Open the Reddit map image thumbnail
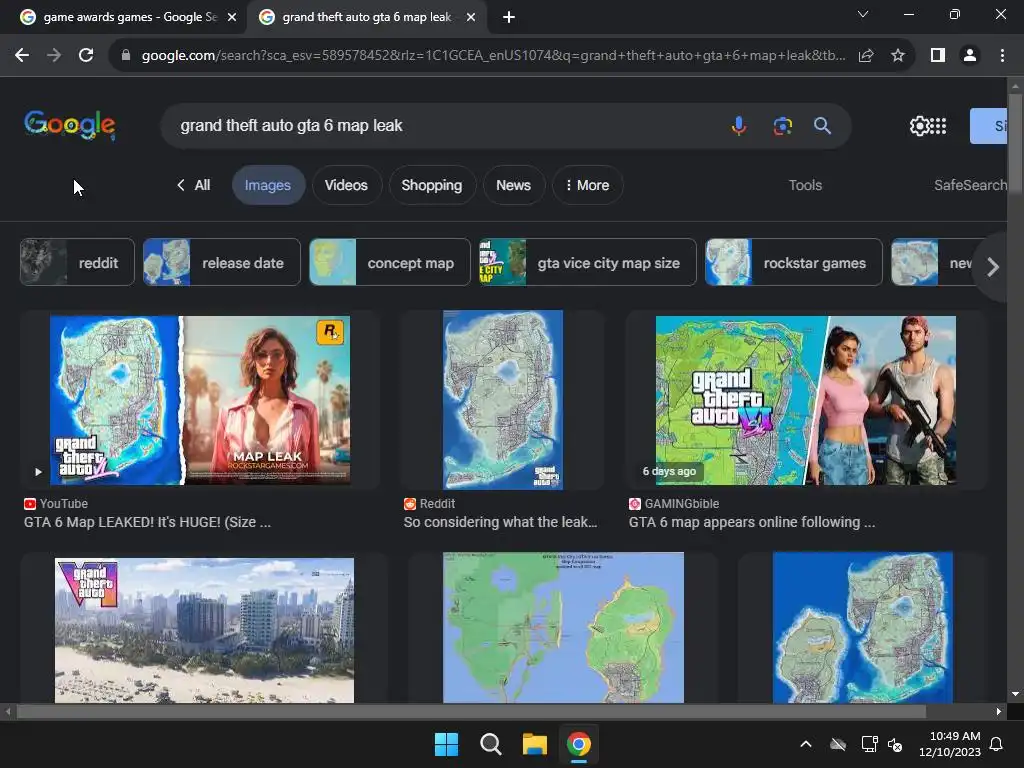Image resolution: width=1024 pixels, height=768 pixels. (x=503, y=400)
